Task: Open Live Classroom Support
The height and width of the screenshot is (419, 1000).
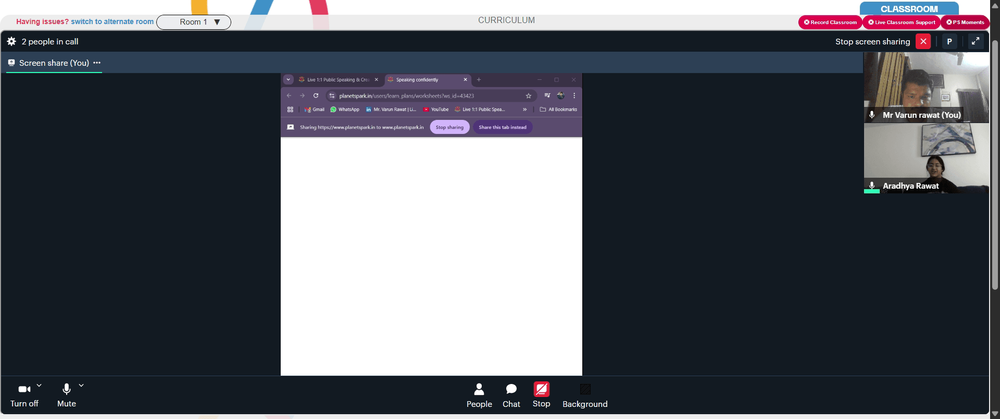Action: 901,22
